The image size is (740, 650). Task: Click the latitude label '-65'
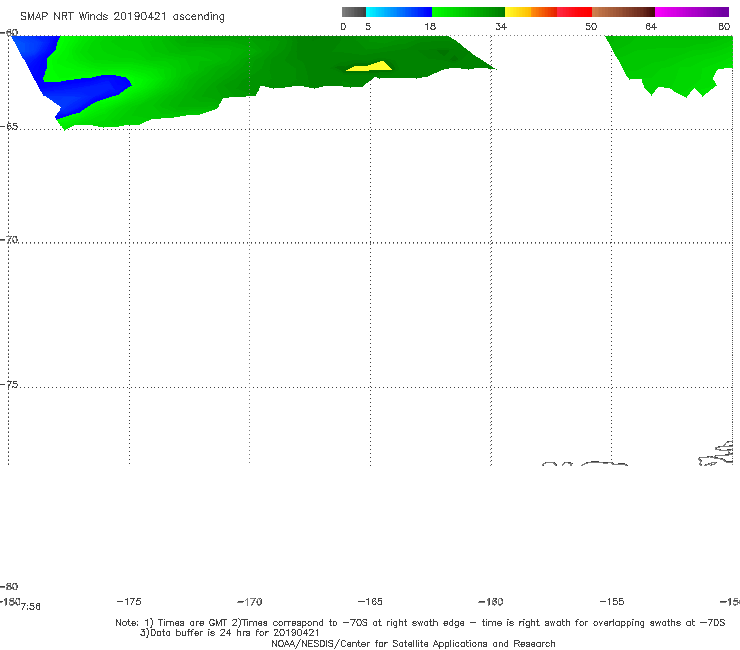coord(9,127)
